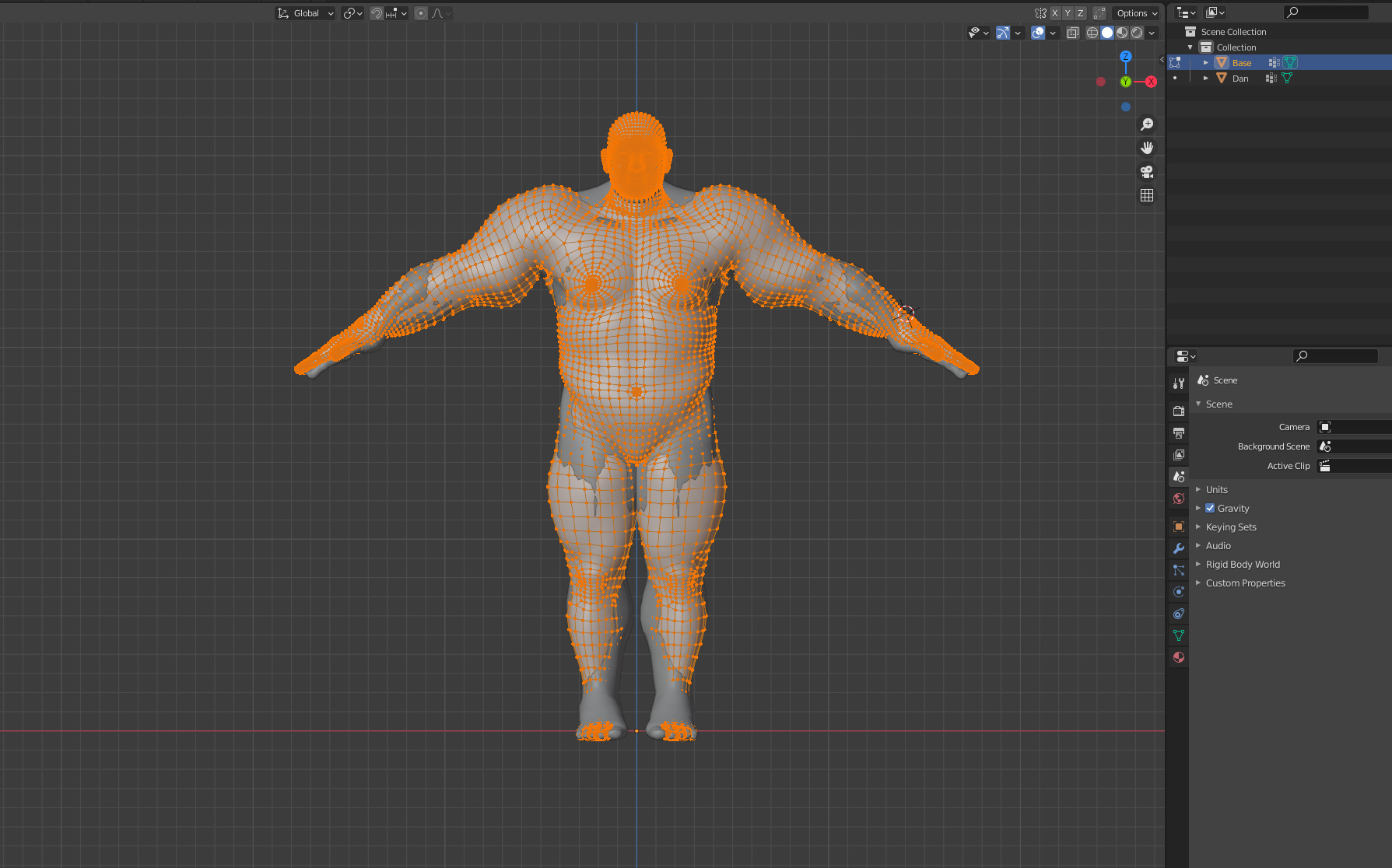1392x868 pixels.
Task: Click the X axis on navigation gizmo
Action: click(1151, 82)
